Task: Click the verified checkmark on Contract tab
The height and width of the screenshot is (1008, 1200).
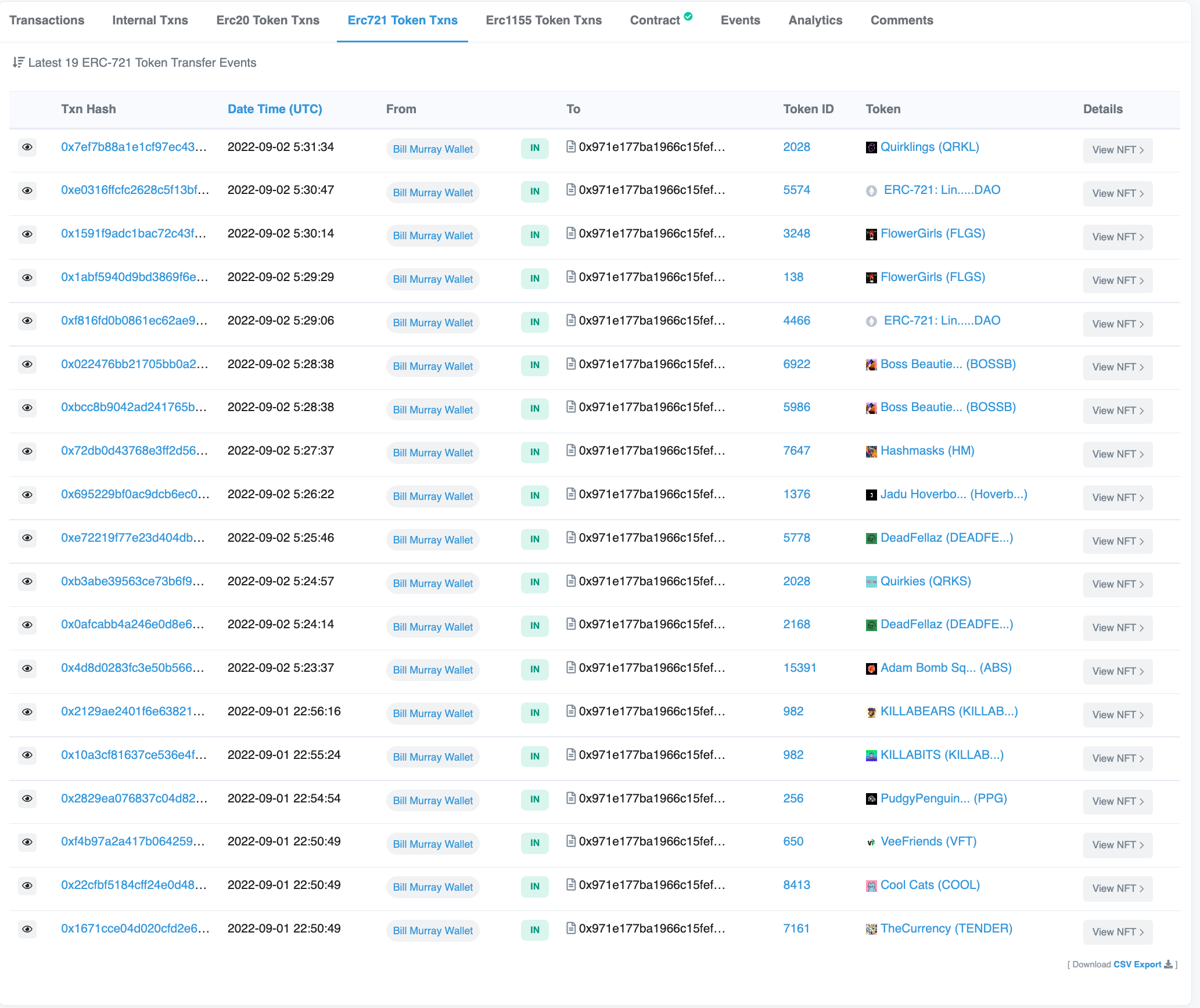Action: pos(688,16)
